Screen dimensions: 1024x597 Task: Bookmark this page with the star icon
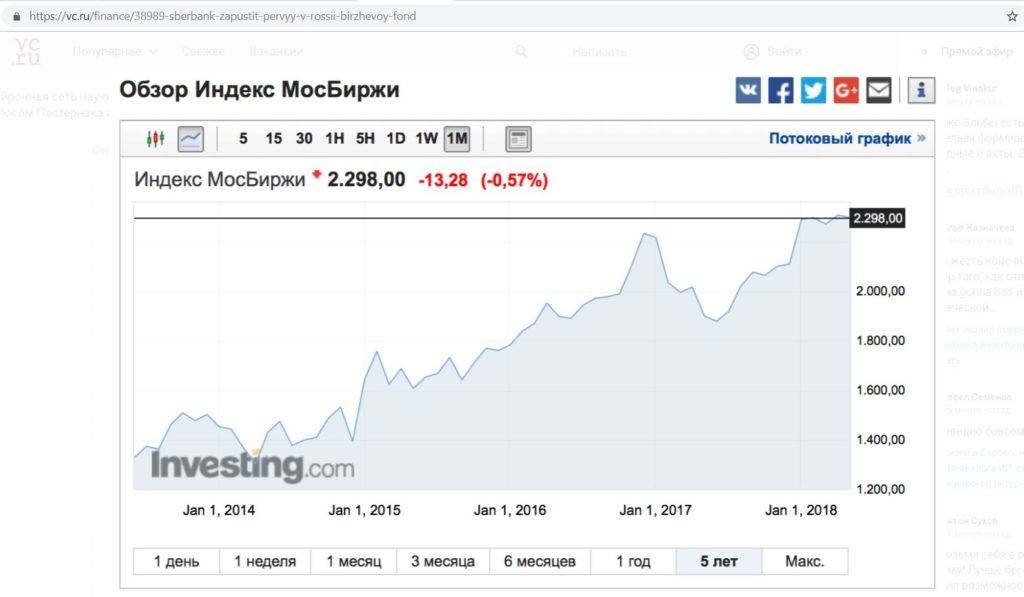(1011, 16)
